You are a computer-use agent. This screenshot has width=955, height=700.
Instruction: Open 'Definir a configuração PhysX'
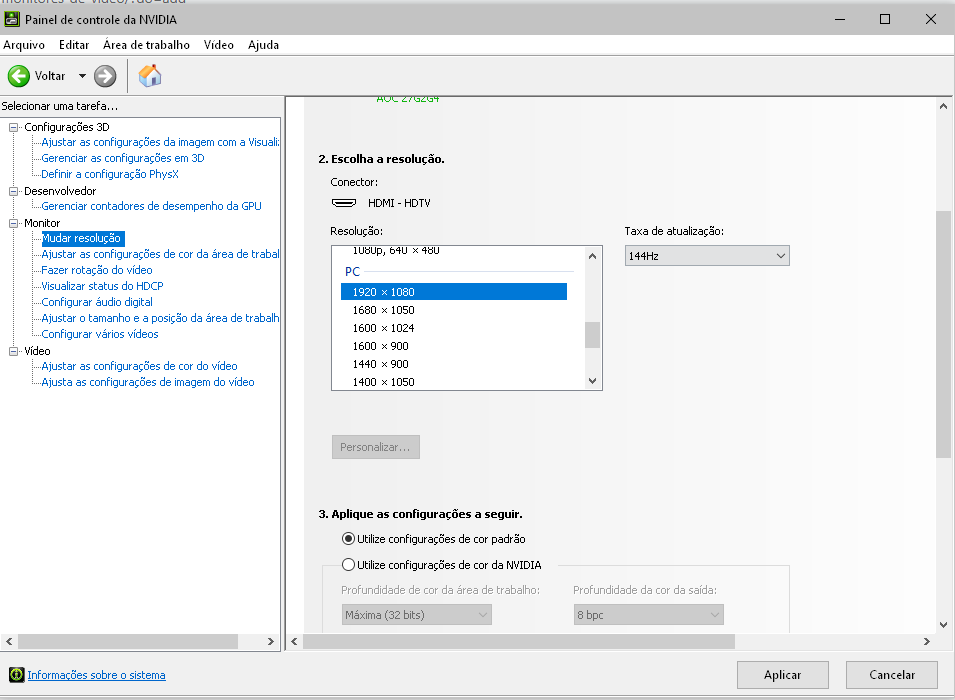(x=110, y=174)
